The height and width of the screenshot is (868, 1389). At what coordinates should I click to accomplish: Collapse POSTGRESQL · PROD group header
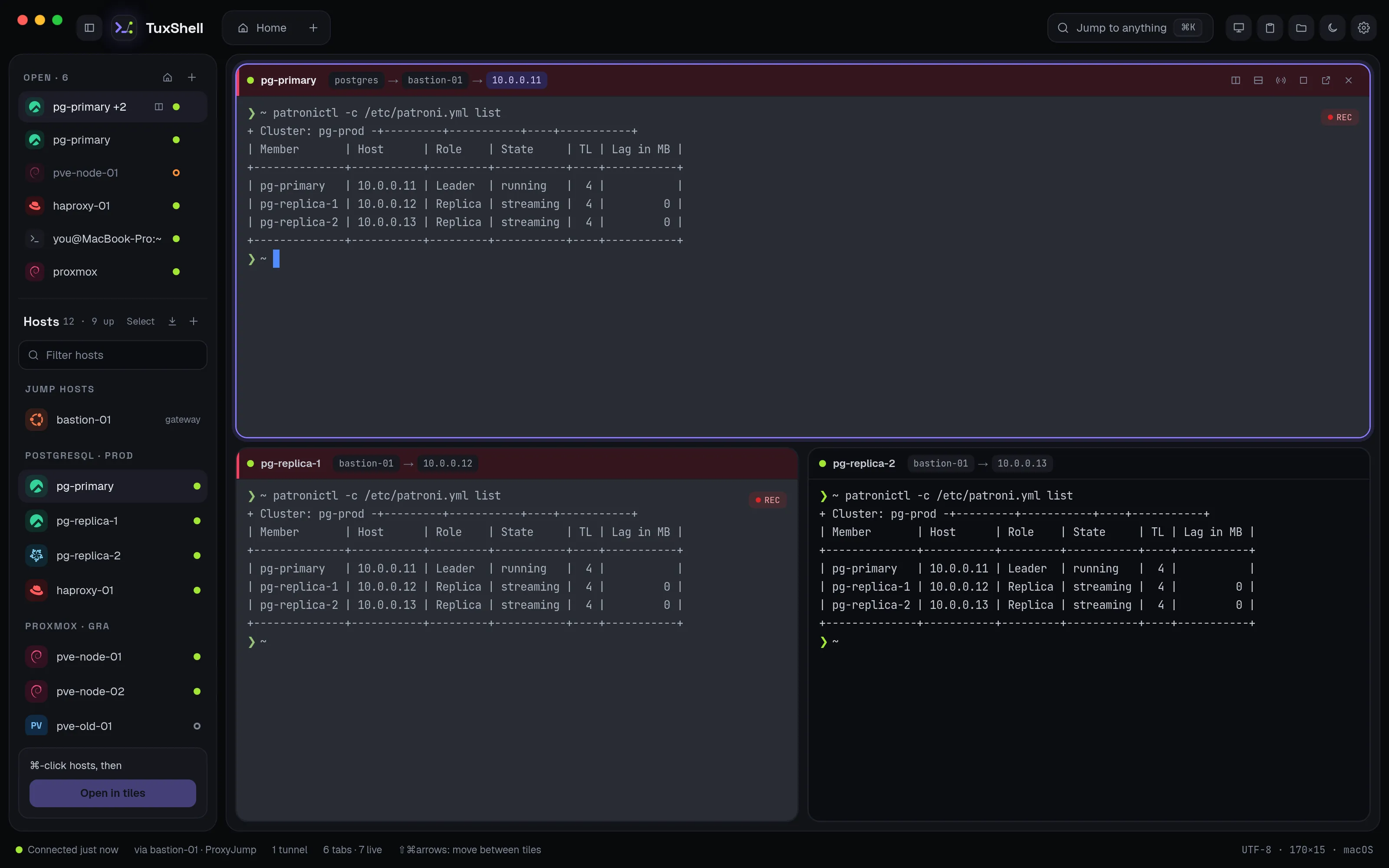pyautogui.click(x=79, y=456)
